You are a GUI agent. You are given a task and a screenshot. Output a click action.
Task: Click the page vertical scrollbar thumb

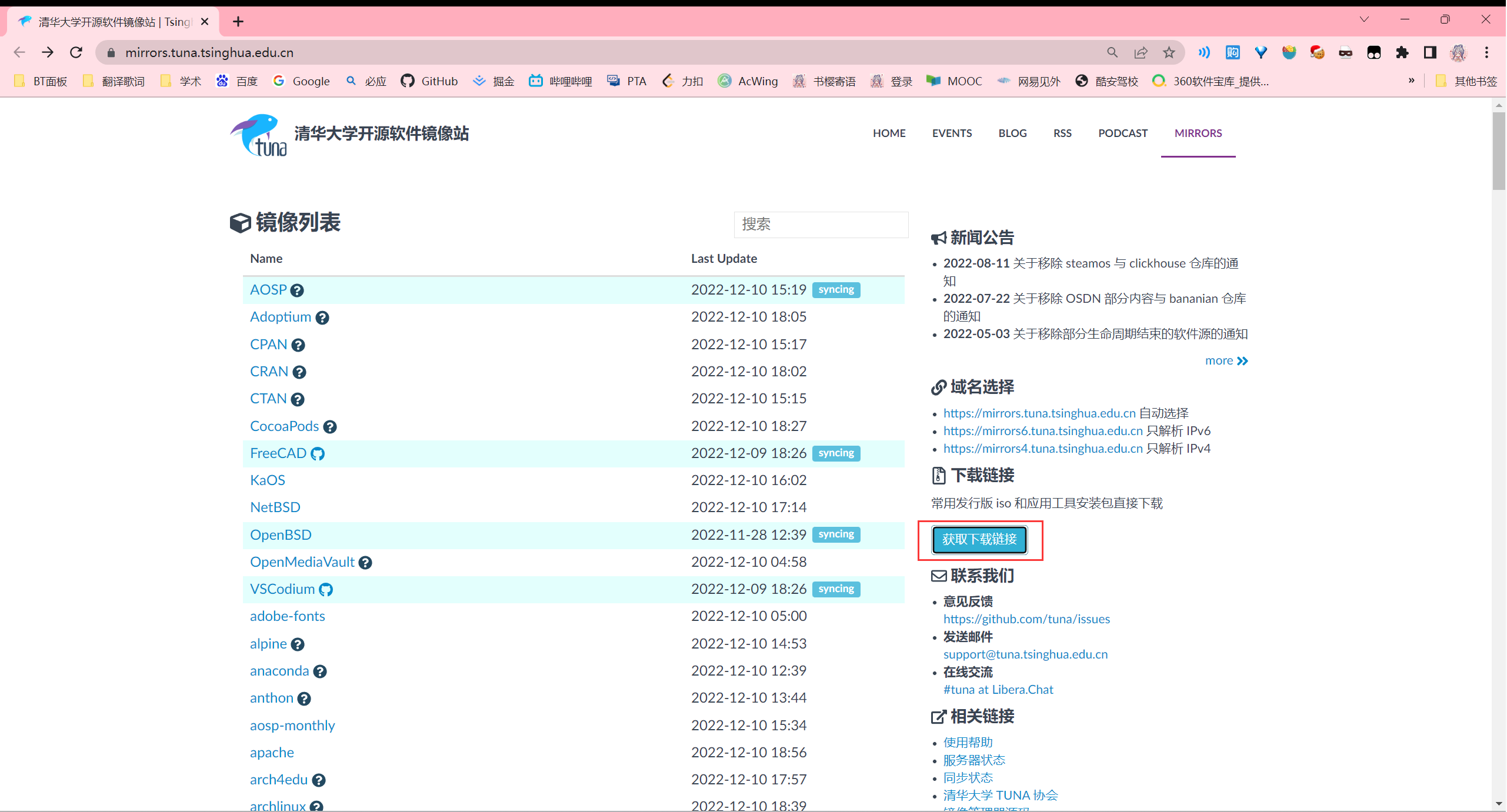[1498, 150]
